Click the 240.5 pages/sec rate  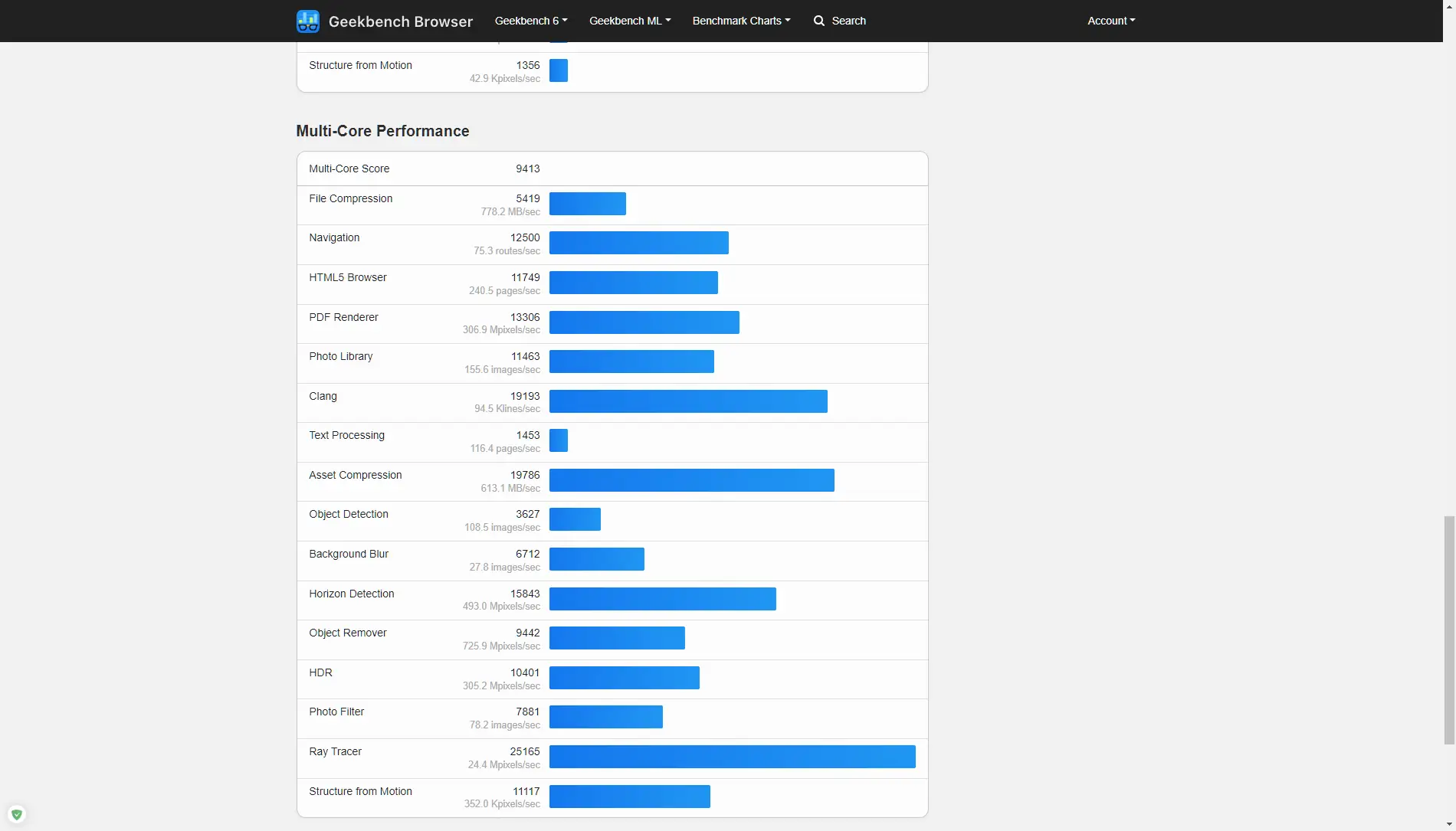(504, 291)
